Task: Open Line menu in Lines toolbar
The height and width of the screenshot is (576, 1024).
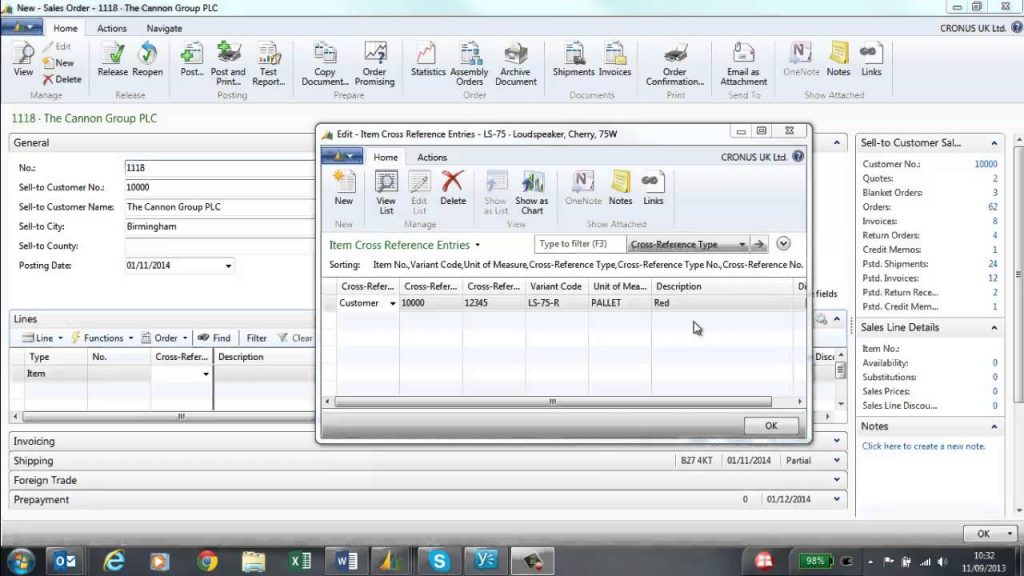Action: [42, 338]
